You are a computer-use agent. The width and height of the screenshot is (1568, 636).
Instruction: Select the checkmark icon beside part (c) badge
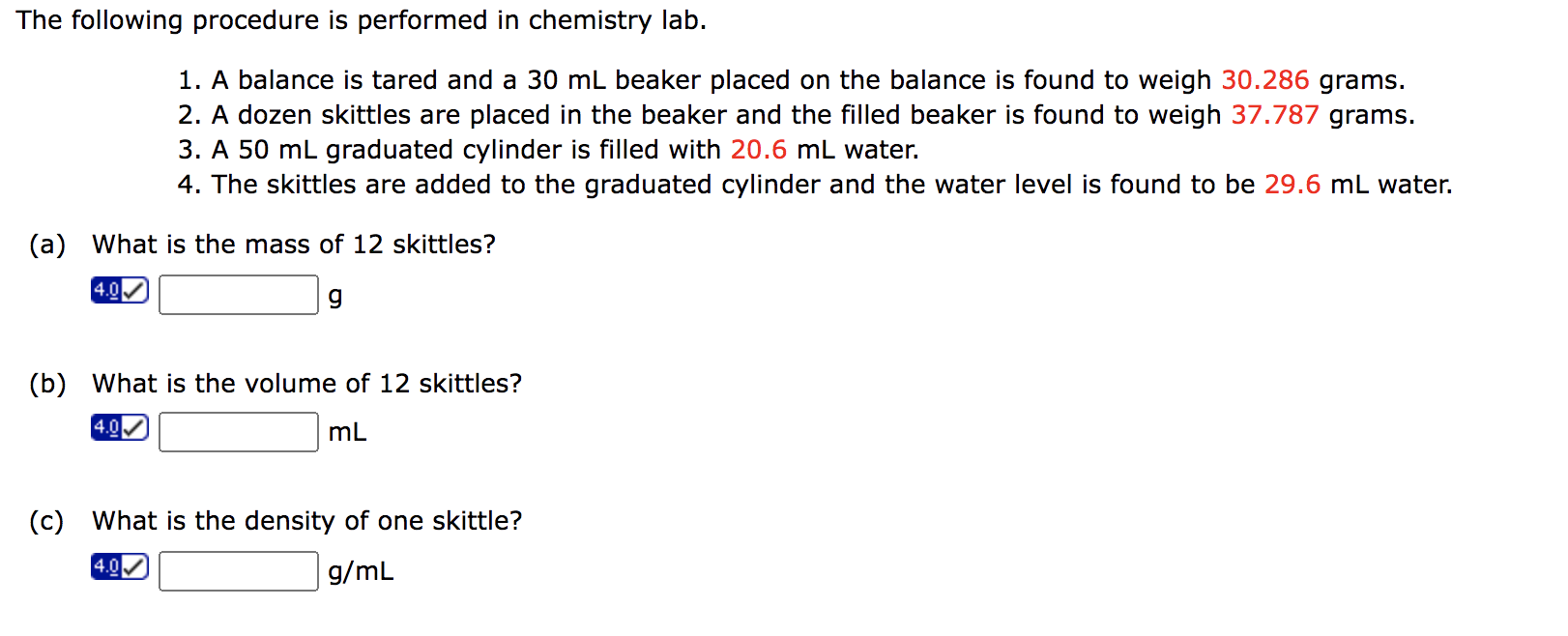pyautogui.click(x=135, y=565)
